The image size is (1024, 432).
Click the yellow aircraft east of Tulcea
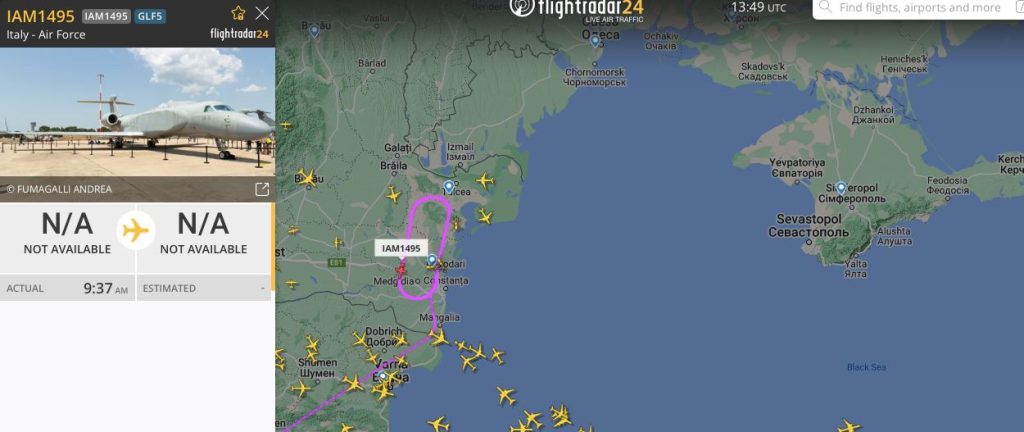485,180
